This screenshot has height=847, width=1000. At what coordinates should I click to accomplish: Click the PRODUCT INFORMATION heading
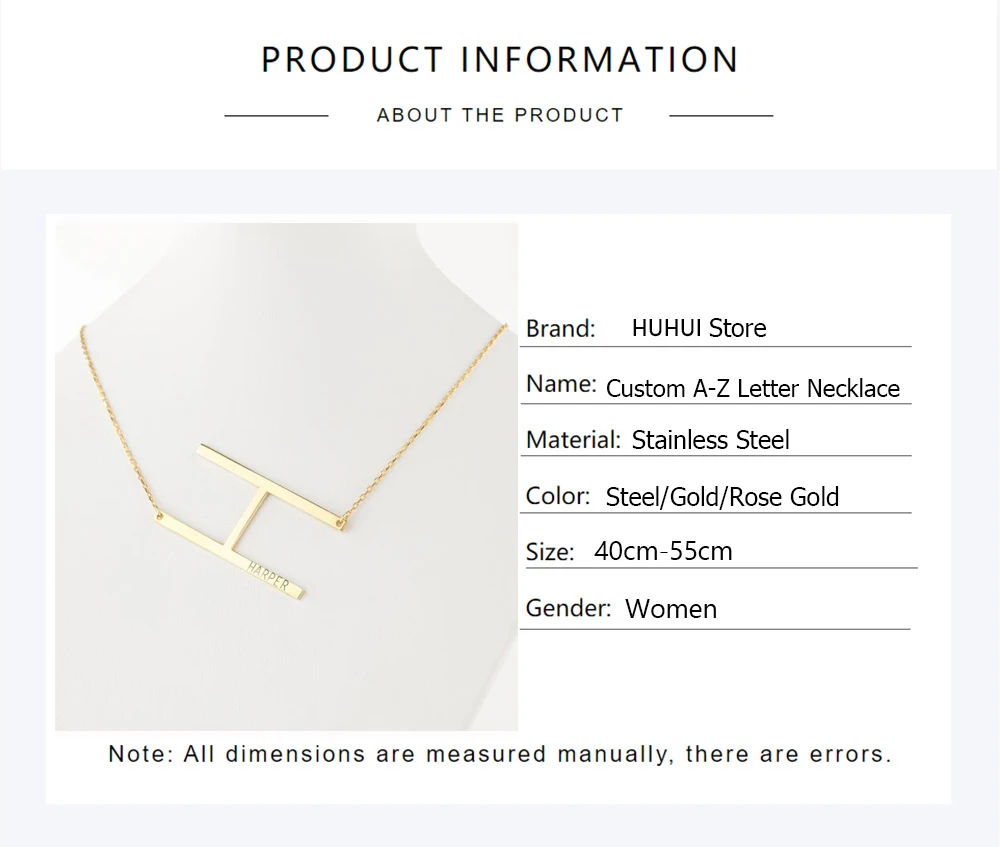pos(499,60)
